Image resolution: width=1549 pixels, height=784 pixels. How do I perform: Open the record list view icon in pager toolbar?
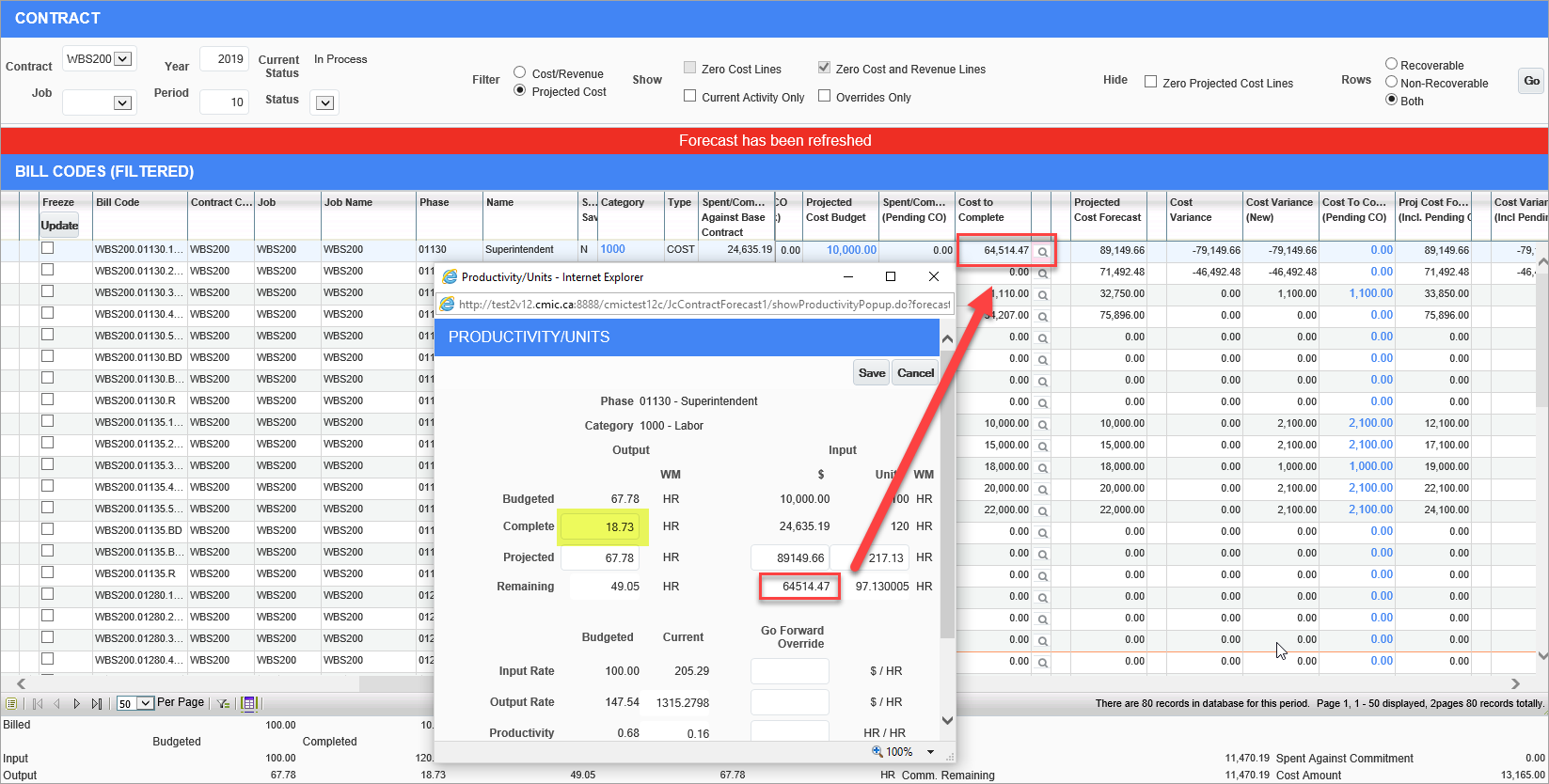[x=11, y=703]
